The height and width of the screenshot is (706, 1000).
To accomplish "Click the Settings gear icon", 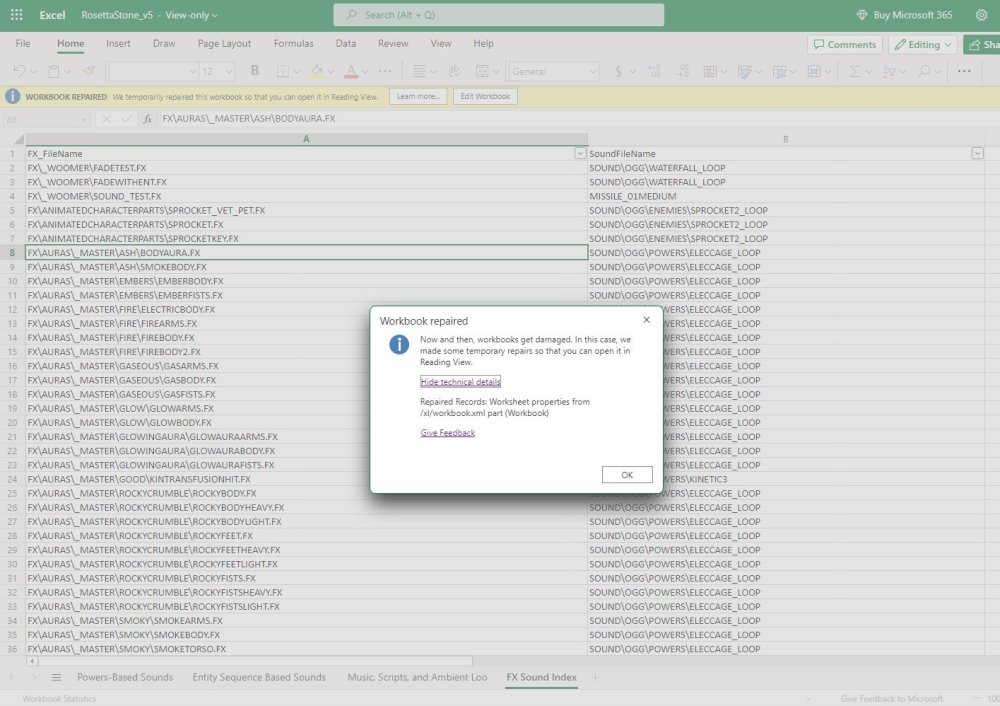I will coord(980,15).
